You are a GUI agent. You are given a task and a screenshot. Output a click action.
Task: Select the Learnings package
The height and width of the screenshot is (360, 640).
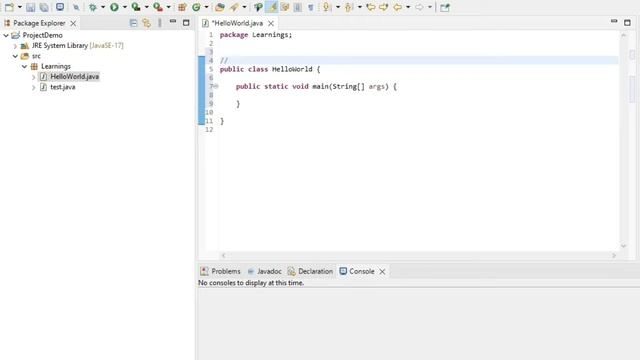(x=56, y=66)
